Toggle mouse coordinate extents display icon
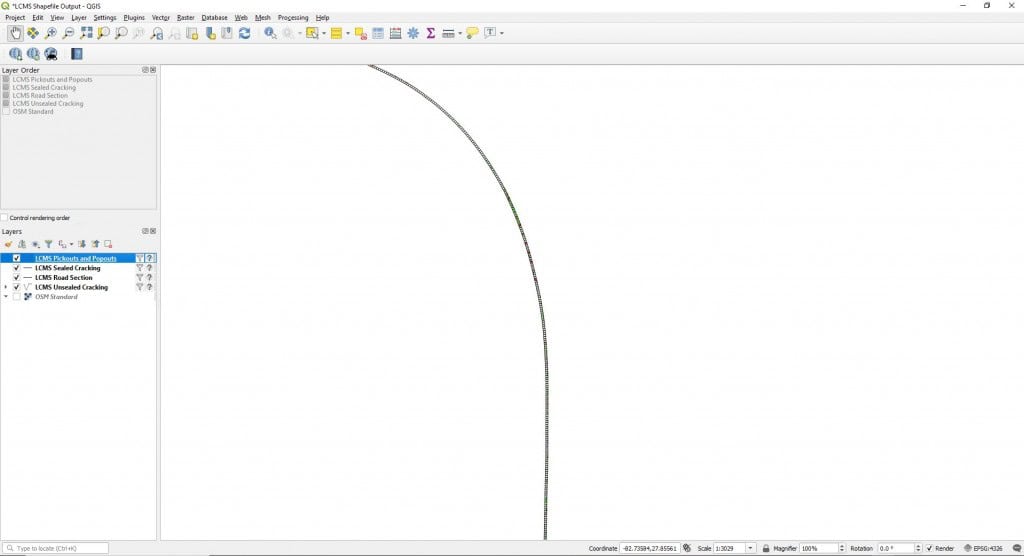 pyautogui.click(x=687, y=548)
